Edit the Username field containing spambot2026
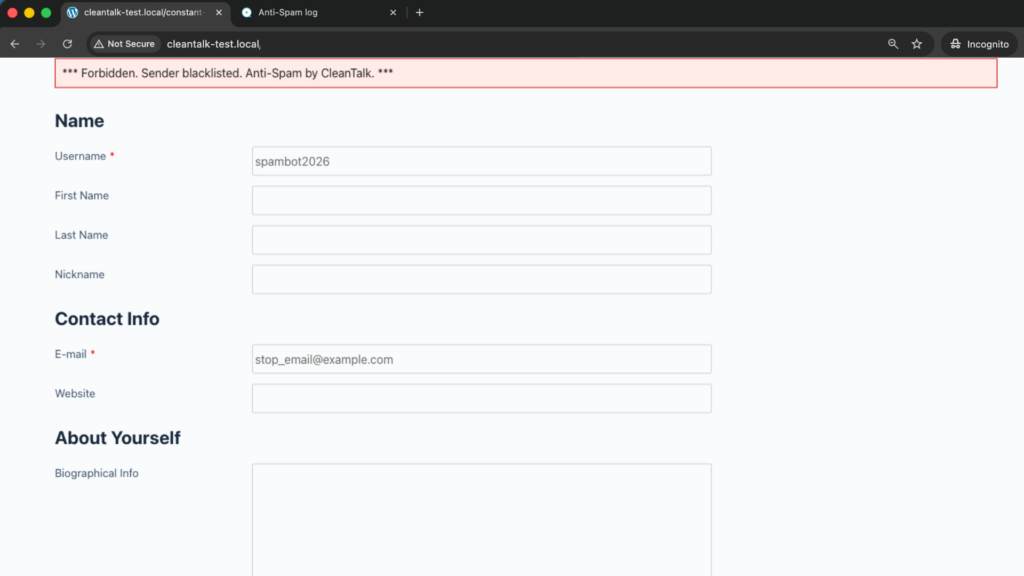1024x576 pixels. click(x=481, y=161)
